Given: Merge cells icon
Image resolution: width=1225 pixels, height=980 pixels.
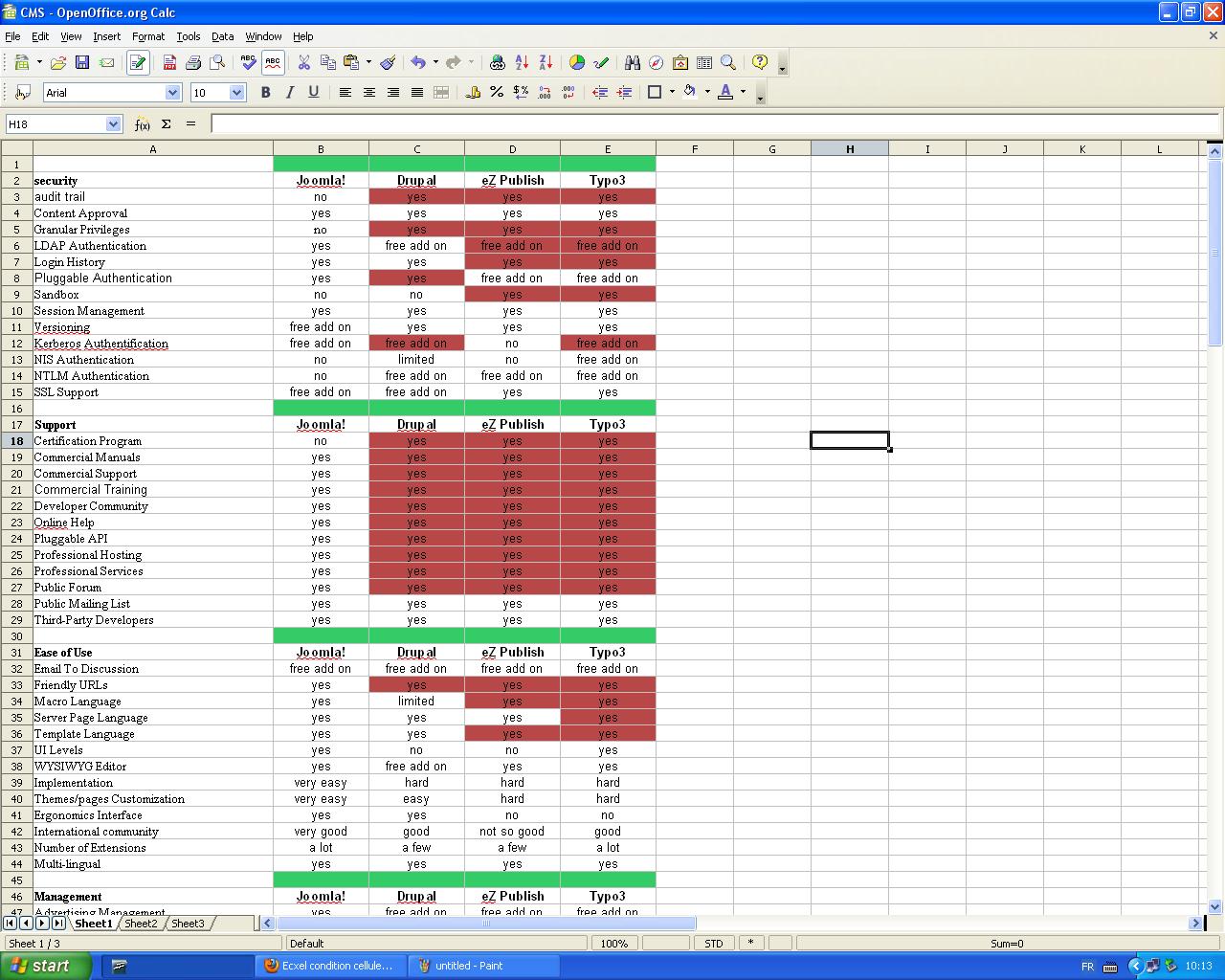Looking at the screenshot, I should (x=441, y=92).
